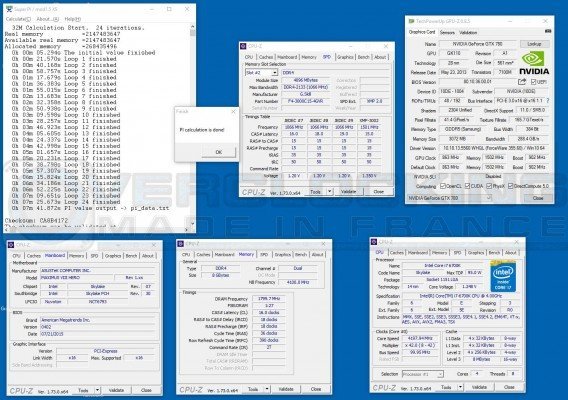
Task: Click Close in the CPU-Z CPU window
Action: (509, 387)
